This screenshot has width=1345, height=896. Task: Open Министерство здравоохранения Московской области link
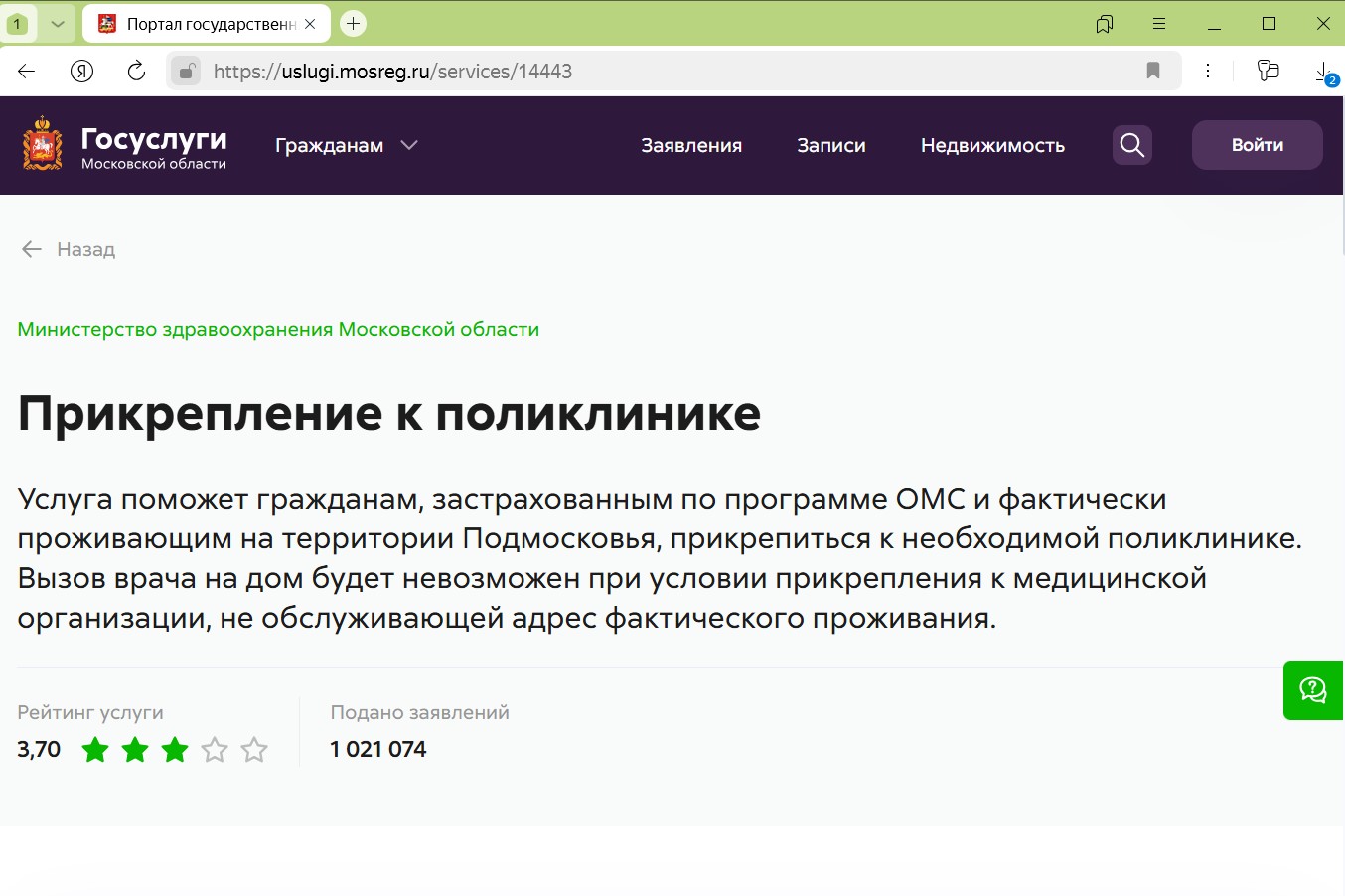click(x=278, y=329)
